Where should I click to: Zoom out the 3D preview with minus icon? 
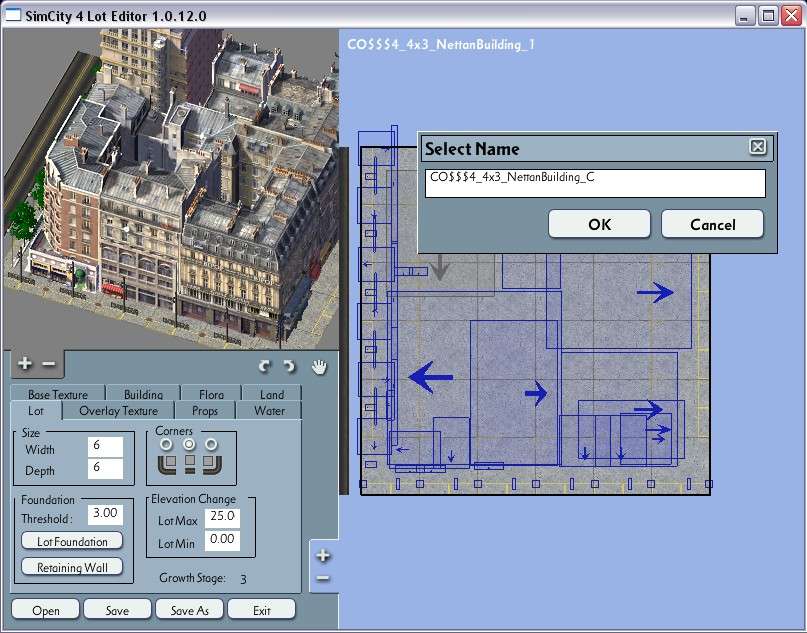[48, 364]
